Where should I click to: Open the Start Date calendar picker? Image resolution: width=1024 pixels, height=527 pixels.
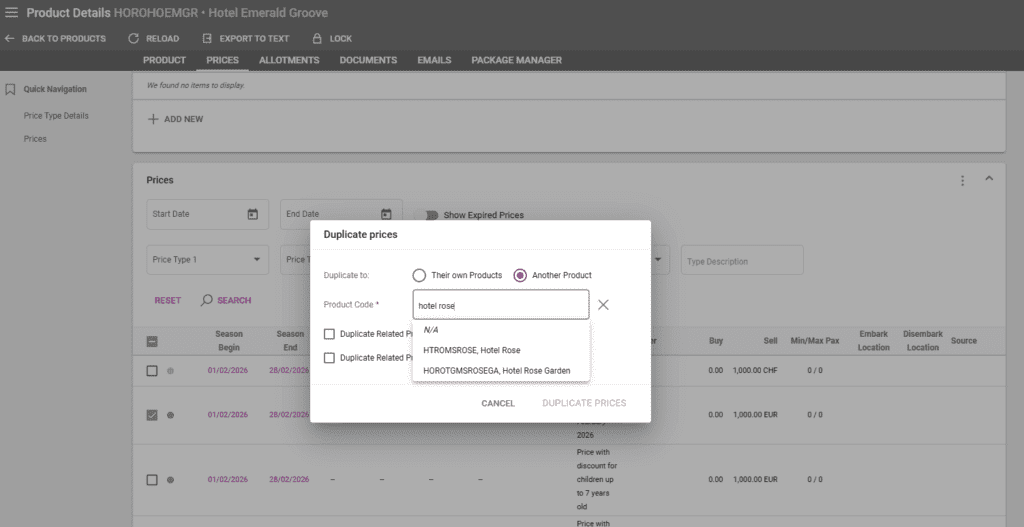[252, 214]
